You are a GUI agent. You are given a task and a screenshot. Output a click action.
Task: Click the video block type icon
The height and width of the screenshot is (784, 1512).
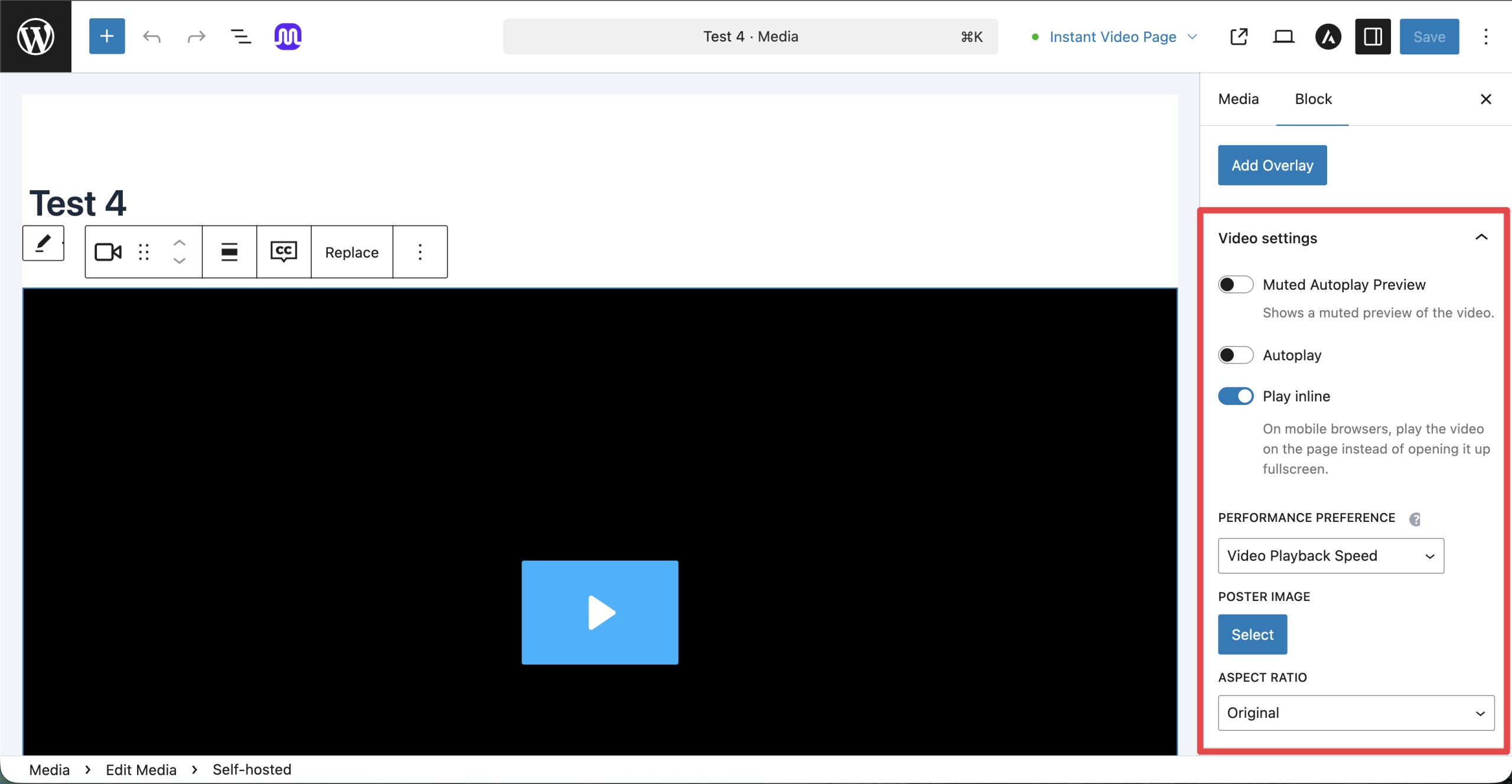click(107, 251)
